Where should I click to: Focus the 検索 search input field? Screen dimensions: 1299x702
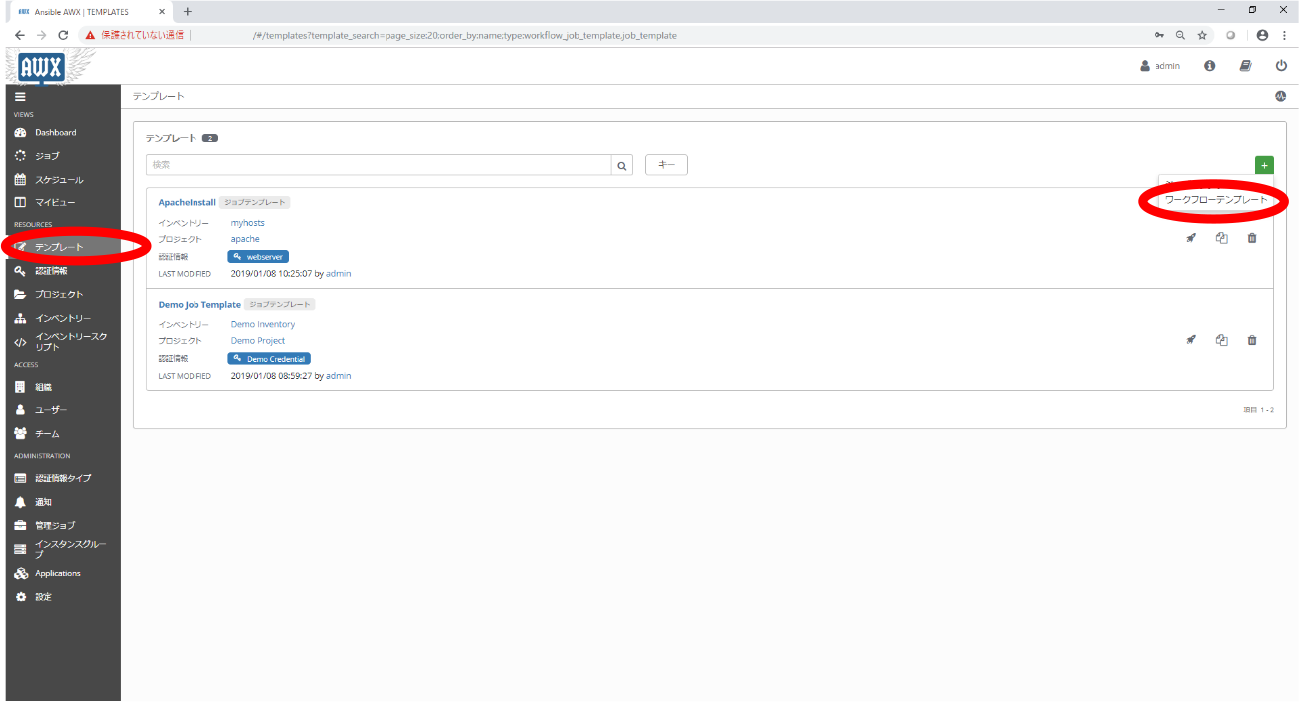378,165
